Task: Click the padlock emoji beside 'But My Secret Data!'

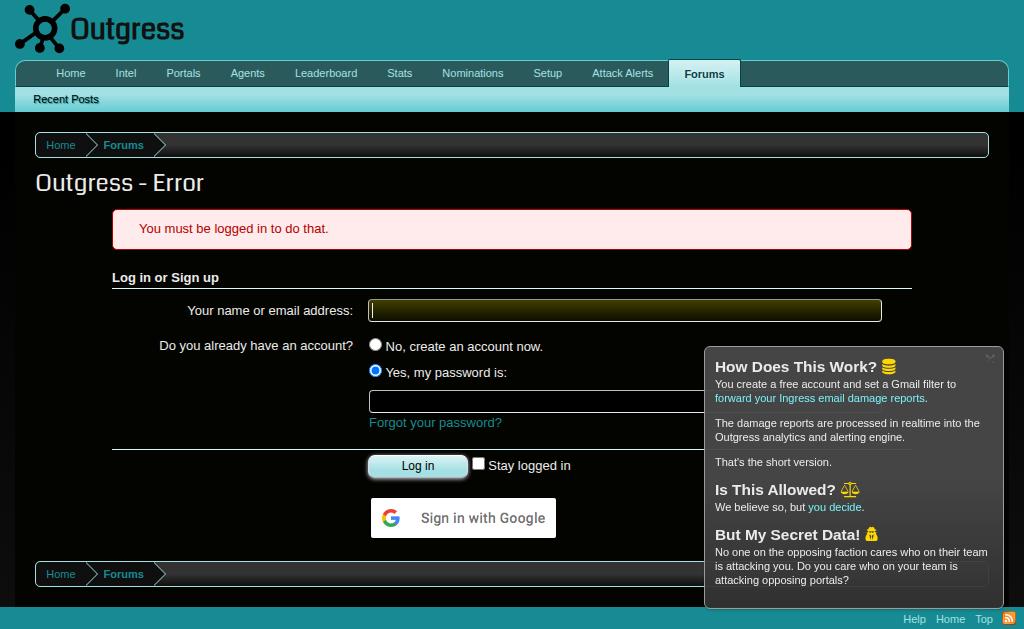Action: [x=870, y=534]
